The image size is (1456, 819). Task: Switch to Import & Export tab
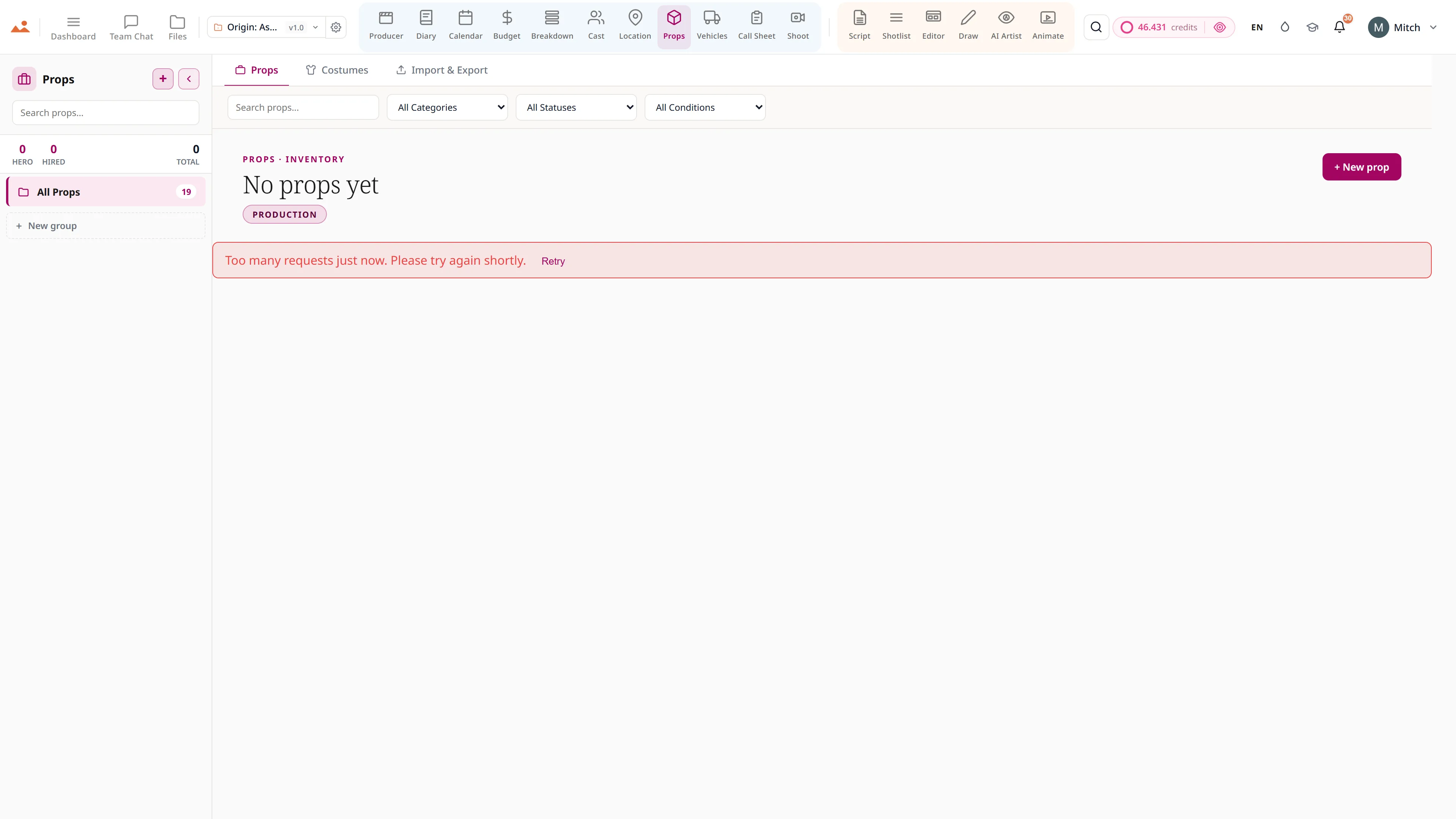[441, 70]
